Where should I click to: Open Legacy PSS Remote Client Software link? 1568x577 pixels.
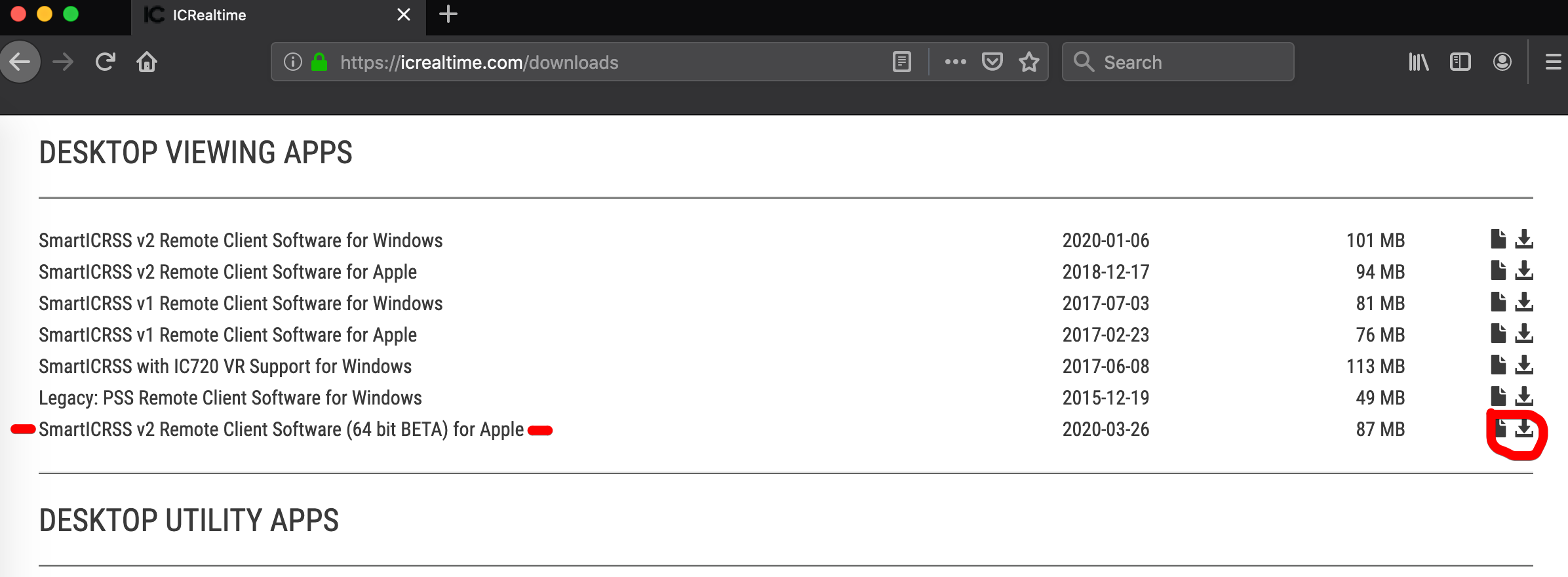pos(230,397)
